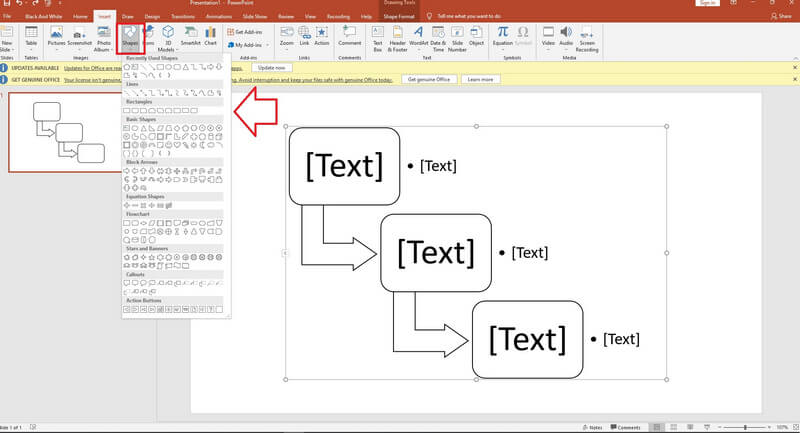Switch to Slide Sorter view in status bar
The width and height of the screenshot is (800, 433).
tap(673, 427)
